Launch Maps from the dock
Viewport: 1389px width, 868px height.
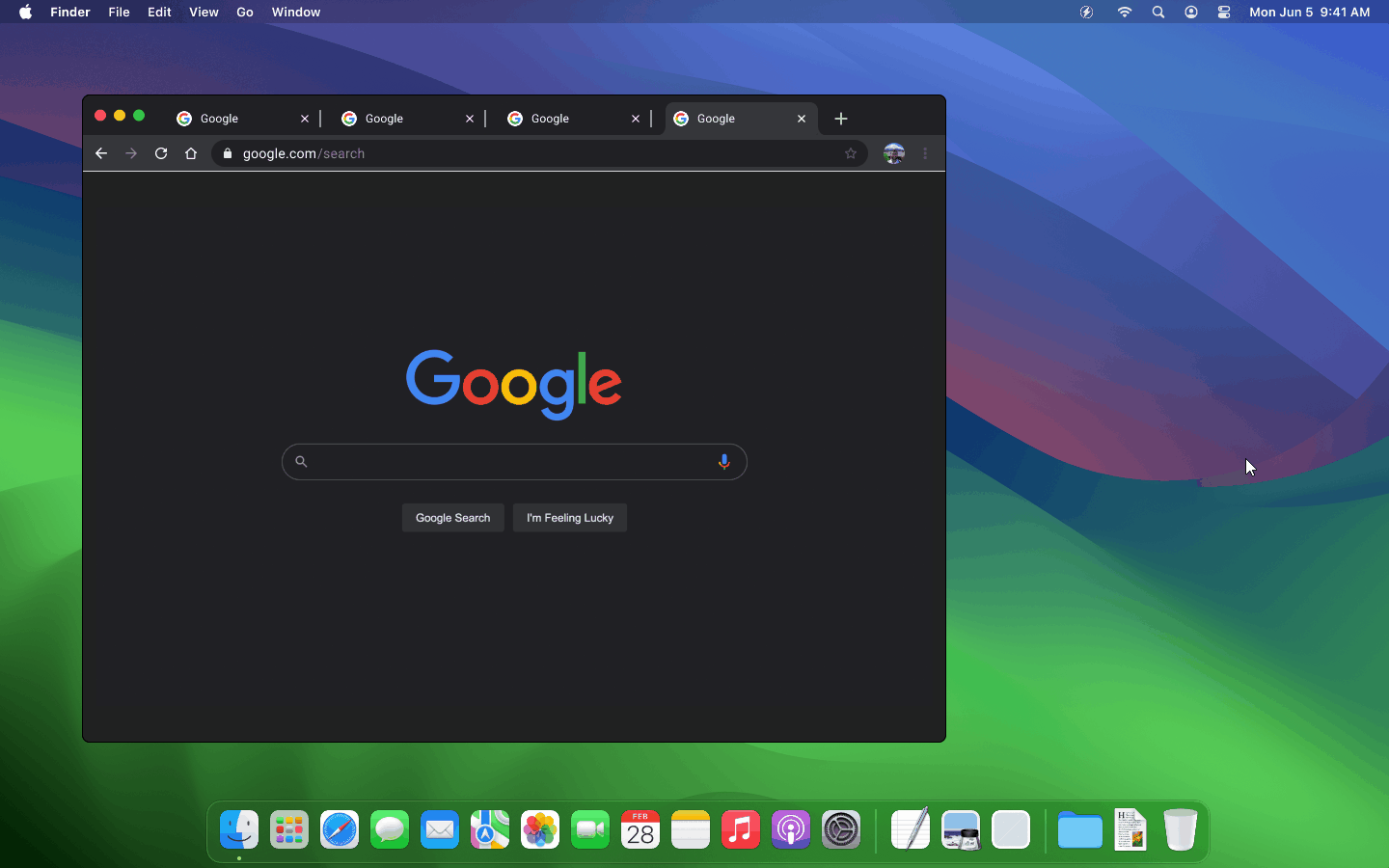[490, 829]
